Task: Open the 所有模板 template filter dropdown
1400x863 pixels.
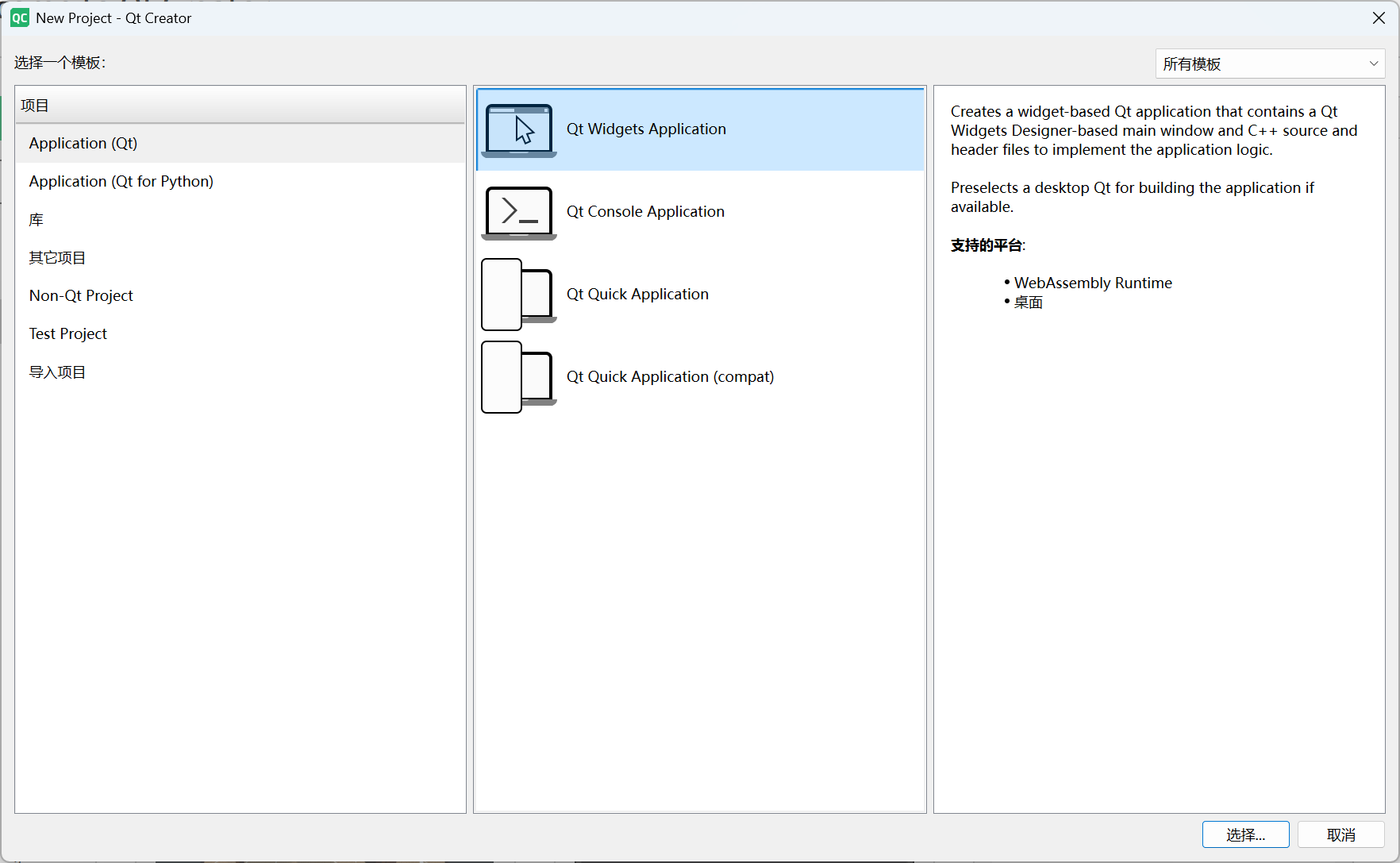Action: (1270, 64)
